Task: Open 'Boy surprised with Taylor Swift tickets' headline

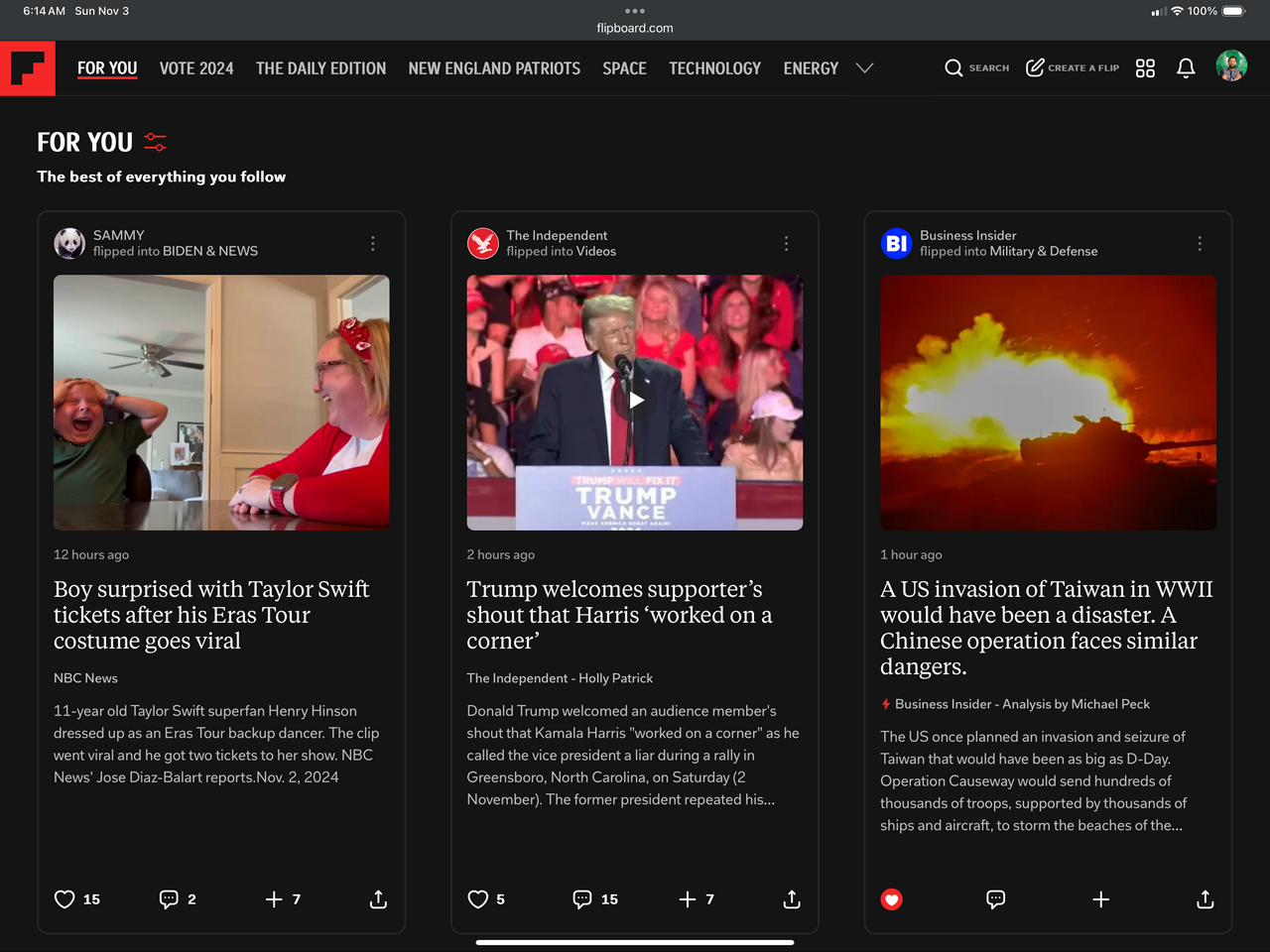Action: (x=211, y=615)
